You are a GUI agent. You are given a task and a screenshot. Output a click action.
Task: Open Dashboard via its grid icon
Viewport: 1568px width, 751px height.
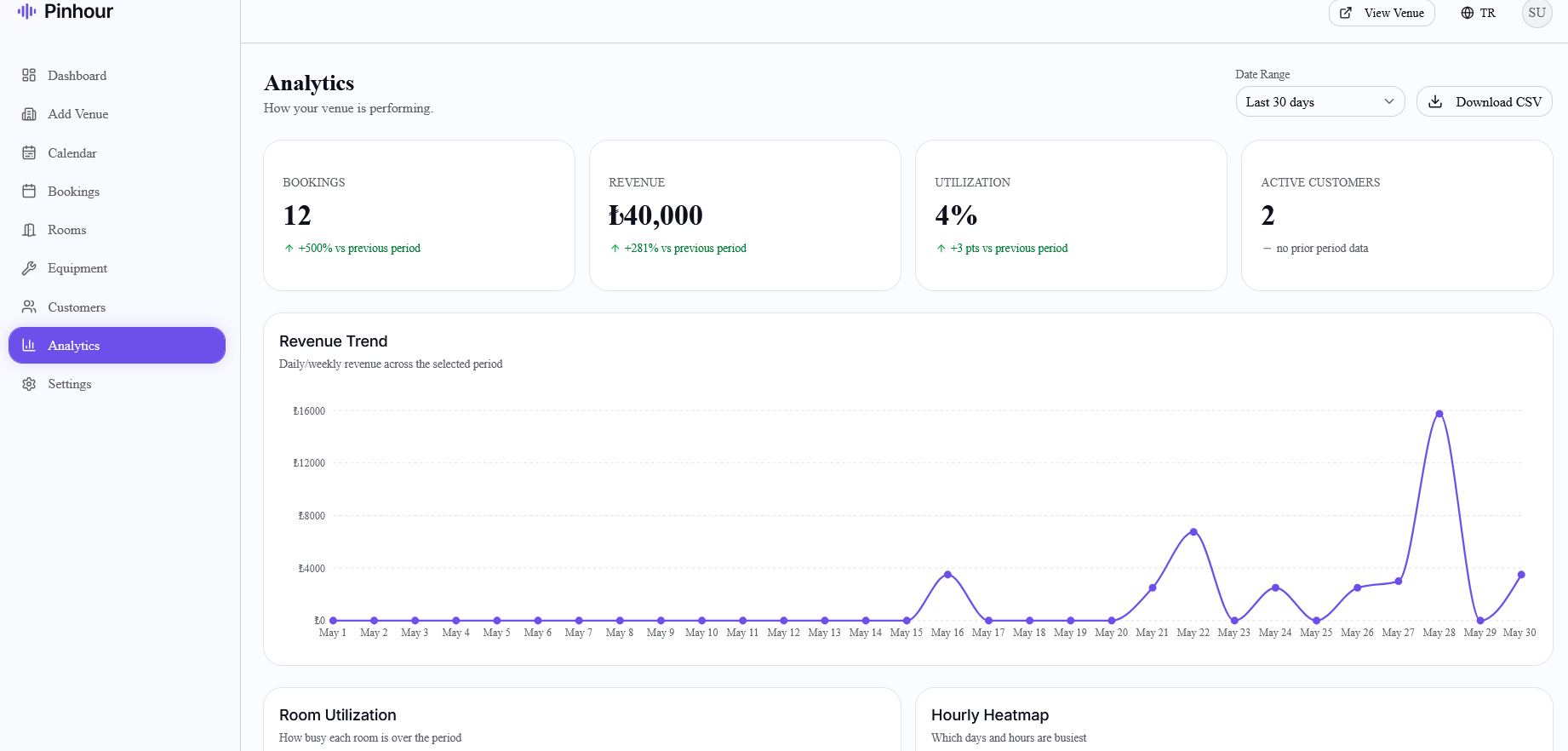coord(29,76)
